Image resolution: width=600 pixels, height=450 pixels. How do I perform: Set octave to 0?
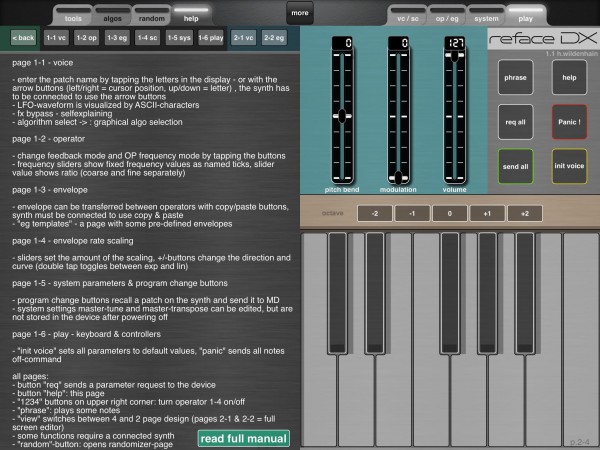click(x=450, y=214)
